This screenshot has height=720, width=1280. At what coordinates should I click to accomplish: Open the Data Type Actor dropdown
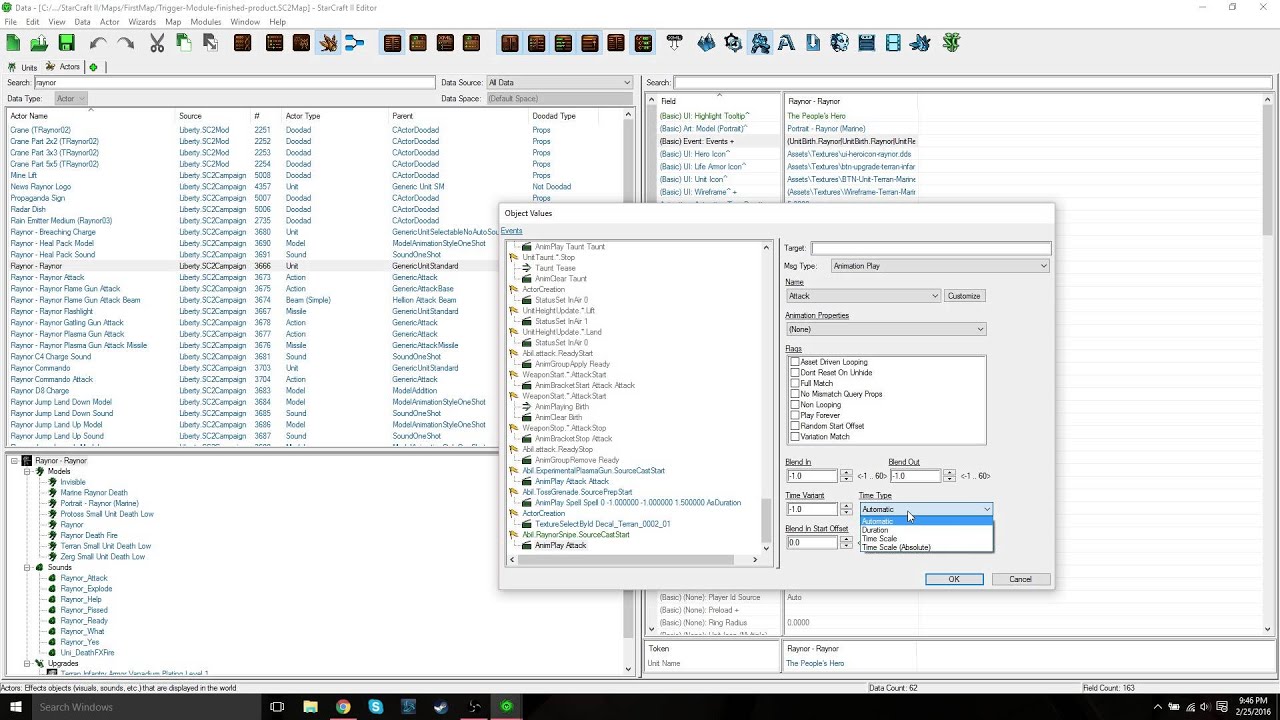[x=70, y=98]
